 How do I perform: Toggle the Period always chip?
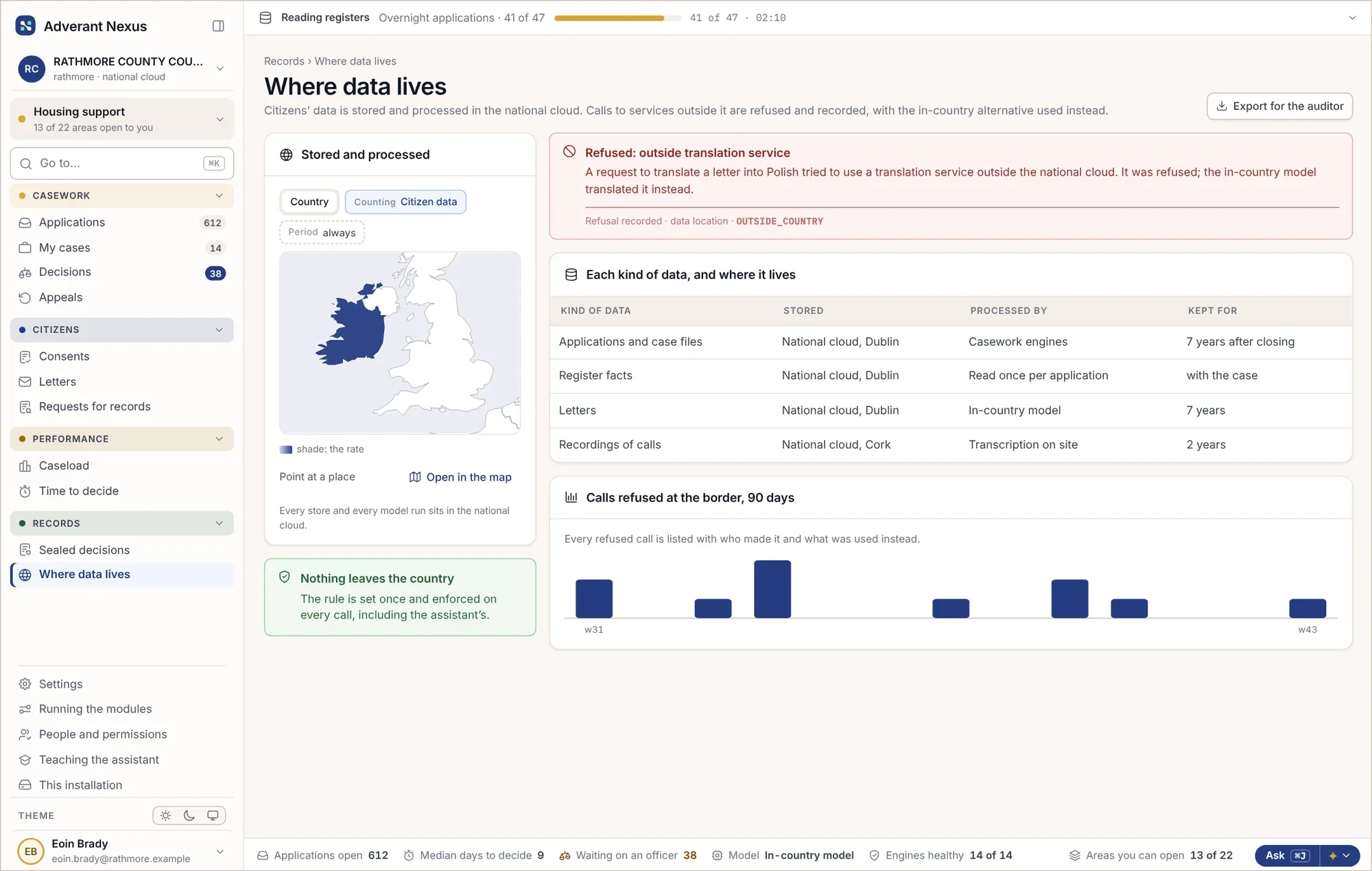tap(322, 232)
